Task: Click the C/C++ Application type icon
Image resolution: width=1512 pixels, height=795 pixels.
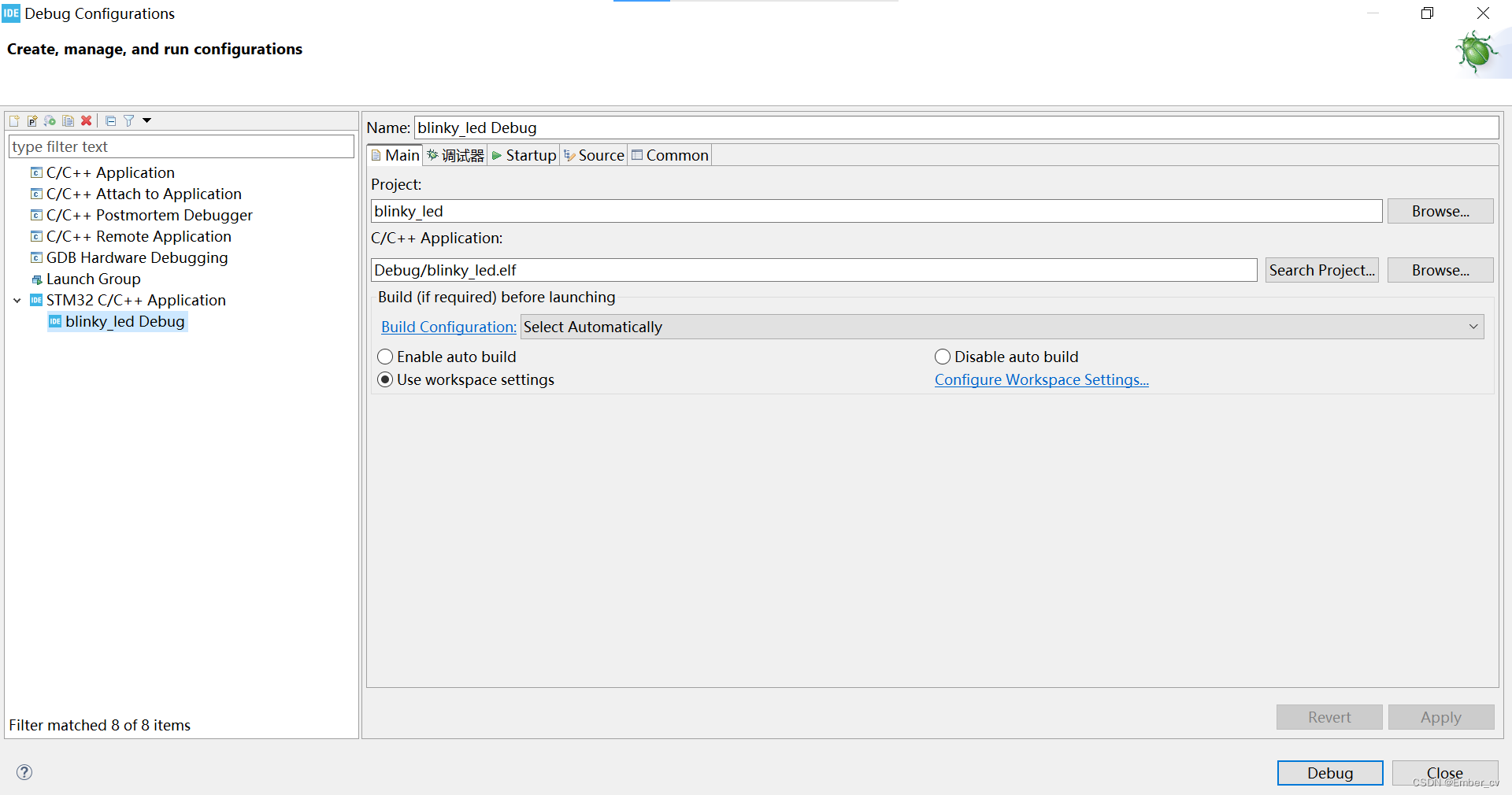Action: point(36,172)
